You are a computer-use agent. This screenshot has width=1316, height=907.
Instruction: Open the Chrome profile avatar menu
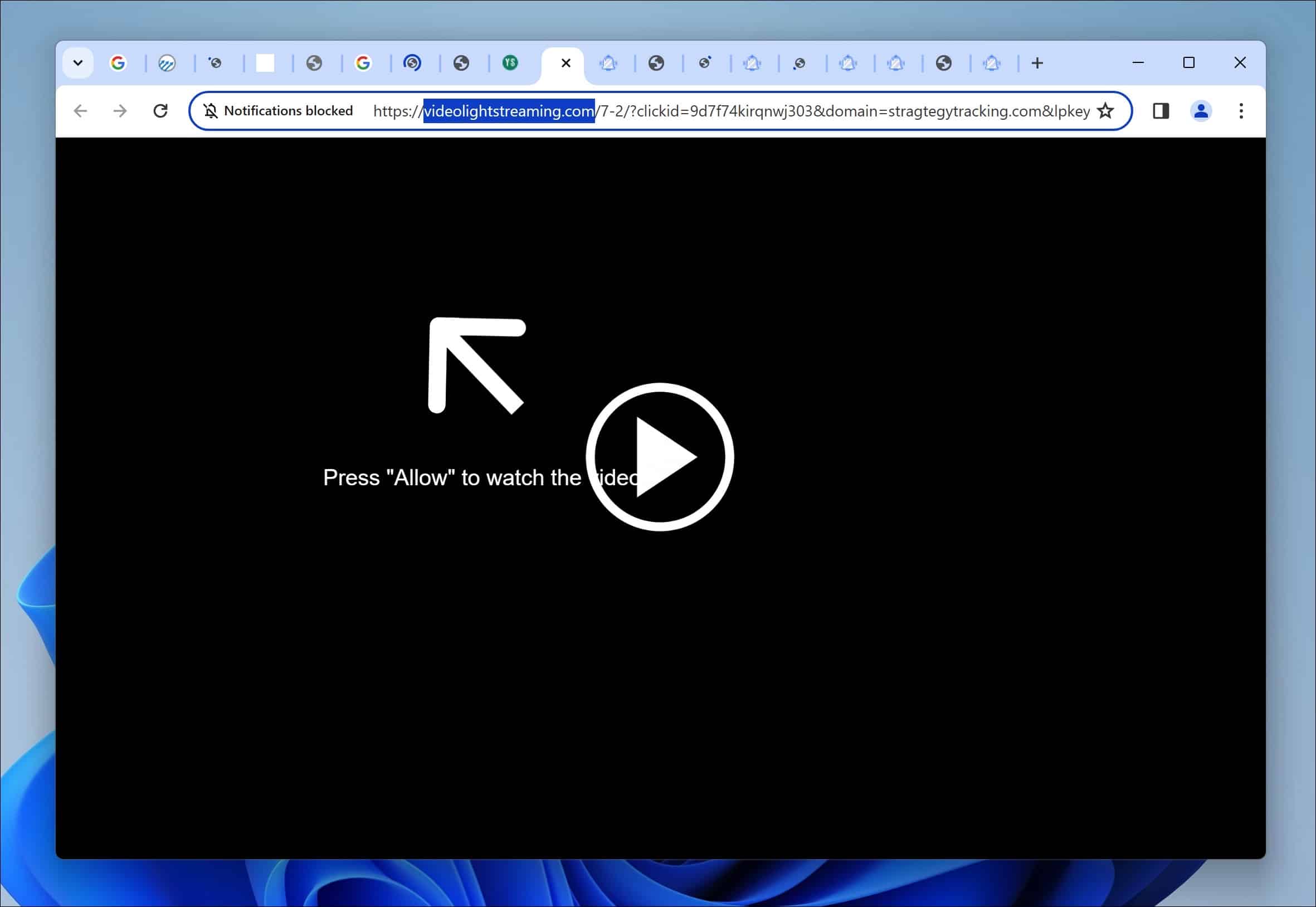[1201, 111]
